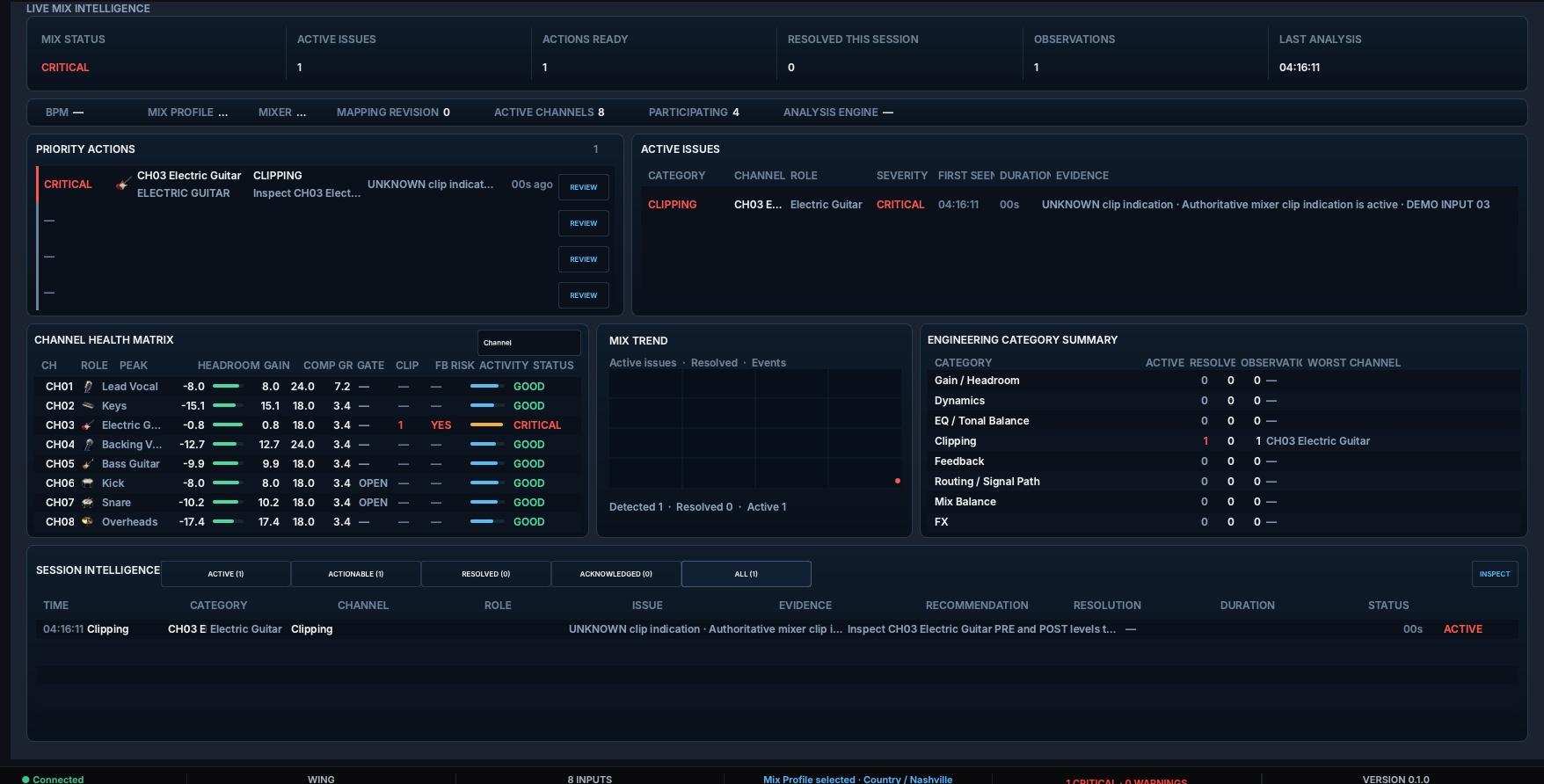
Task: Click the green Connected status dot
Action: click(x=25, y=780)
